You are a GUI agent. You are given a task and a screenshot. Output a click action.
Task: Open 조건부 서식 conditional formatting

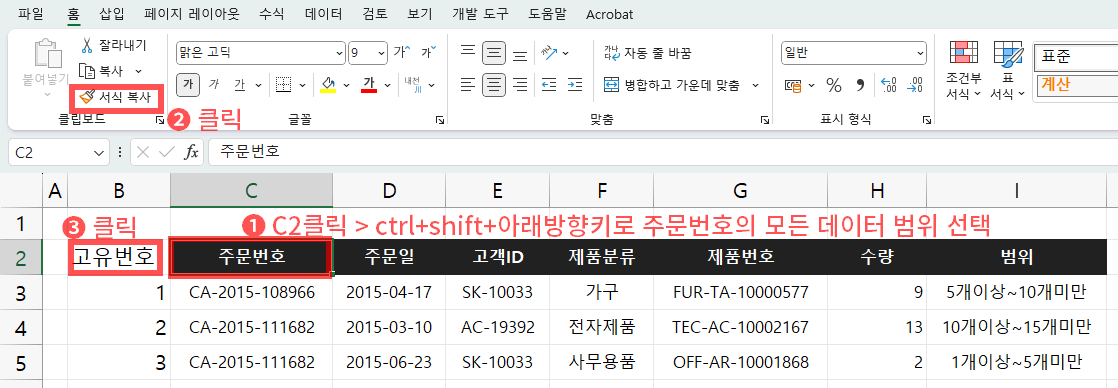pyautogui.click(x=963, y=70)
